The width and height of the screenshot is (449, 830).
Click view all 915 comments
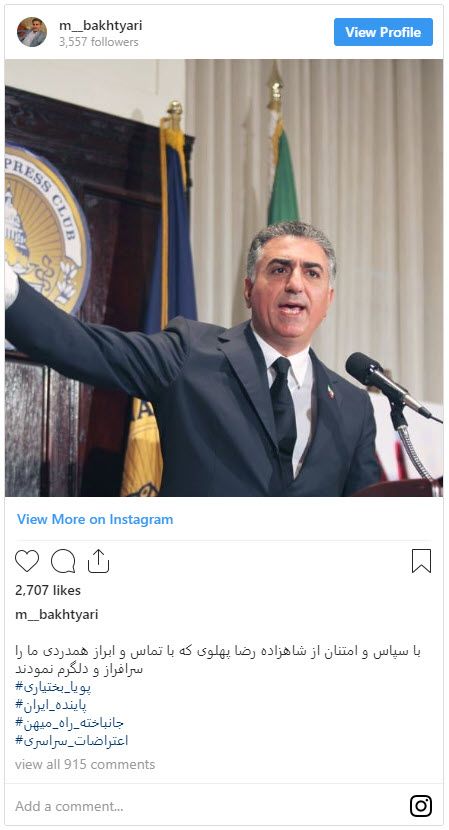point(85,764)
